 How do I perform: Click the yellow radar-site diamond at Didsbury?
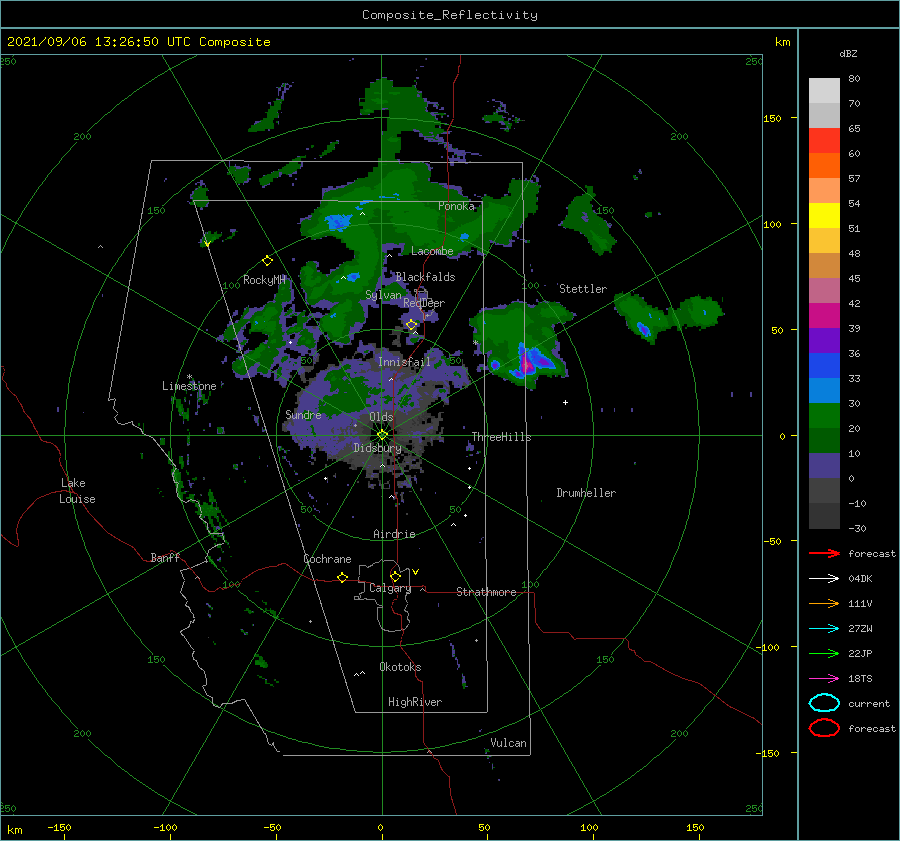(x=382, y=435)
